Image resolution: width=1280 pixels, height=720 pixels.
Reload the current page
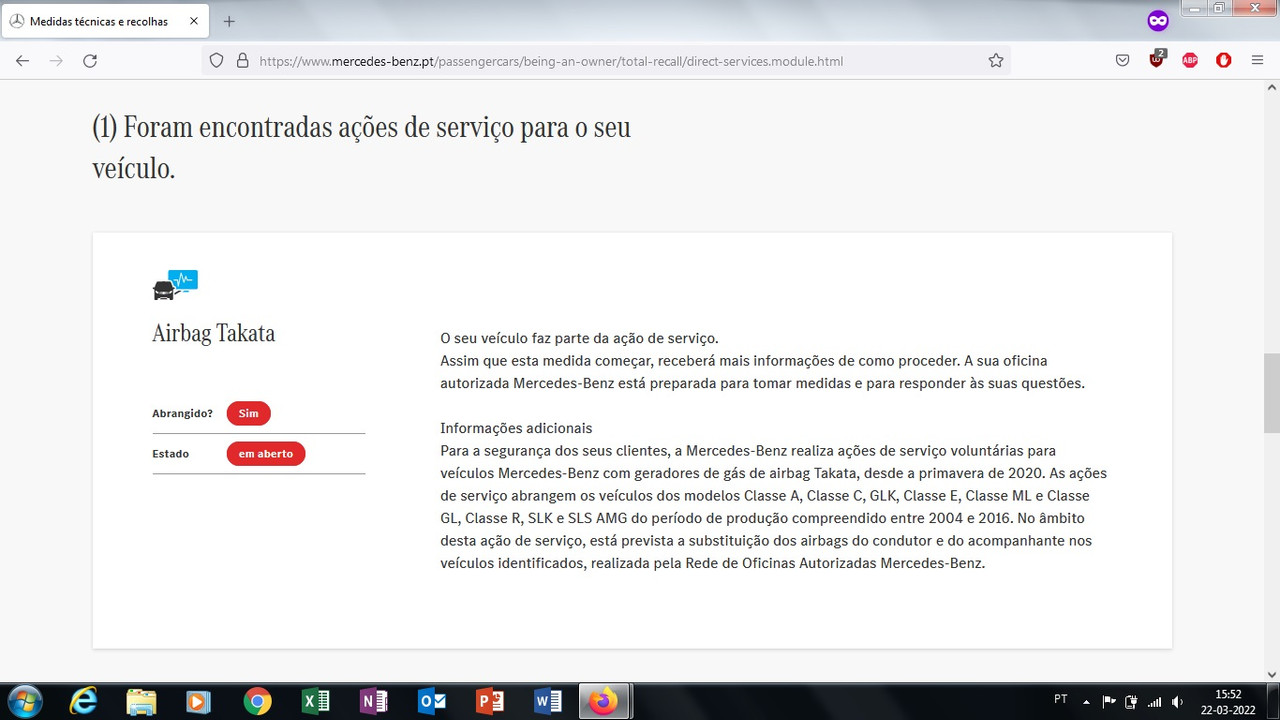90,61
